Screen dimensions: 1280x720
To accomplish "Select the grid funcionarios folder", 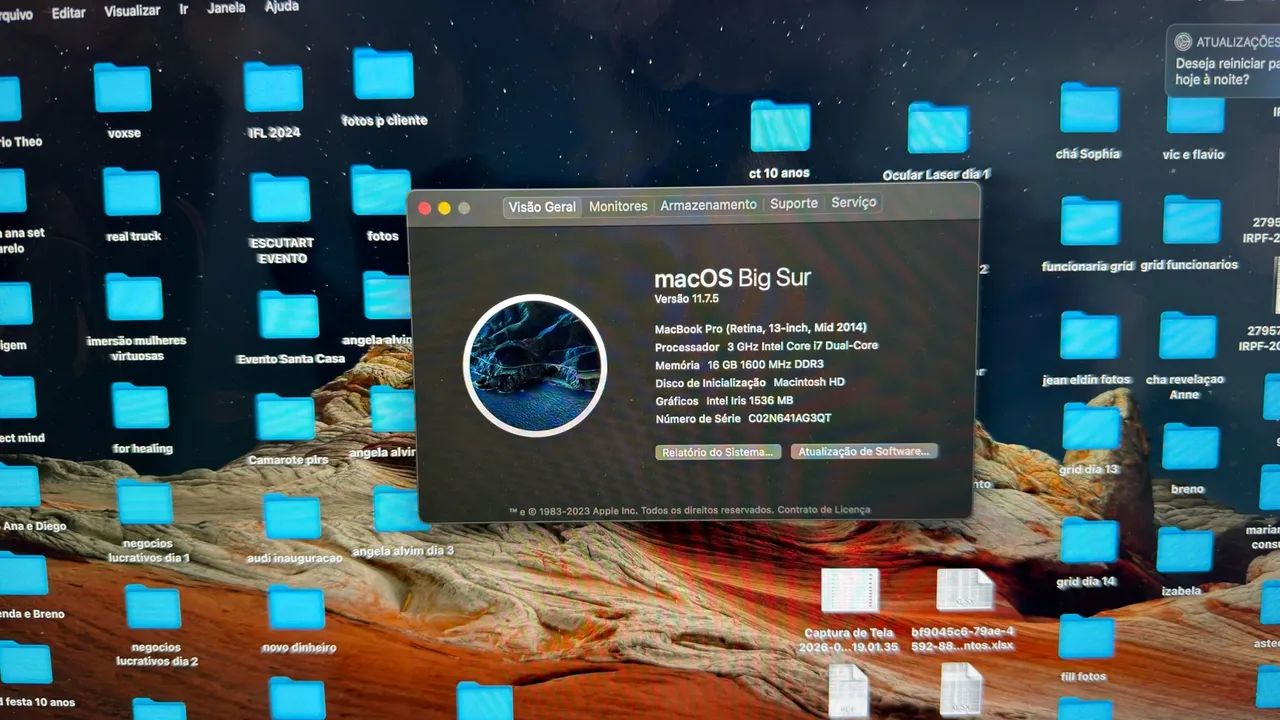I will (x=1192, y=219).
